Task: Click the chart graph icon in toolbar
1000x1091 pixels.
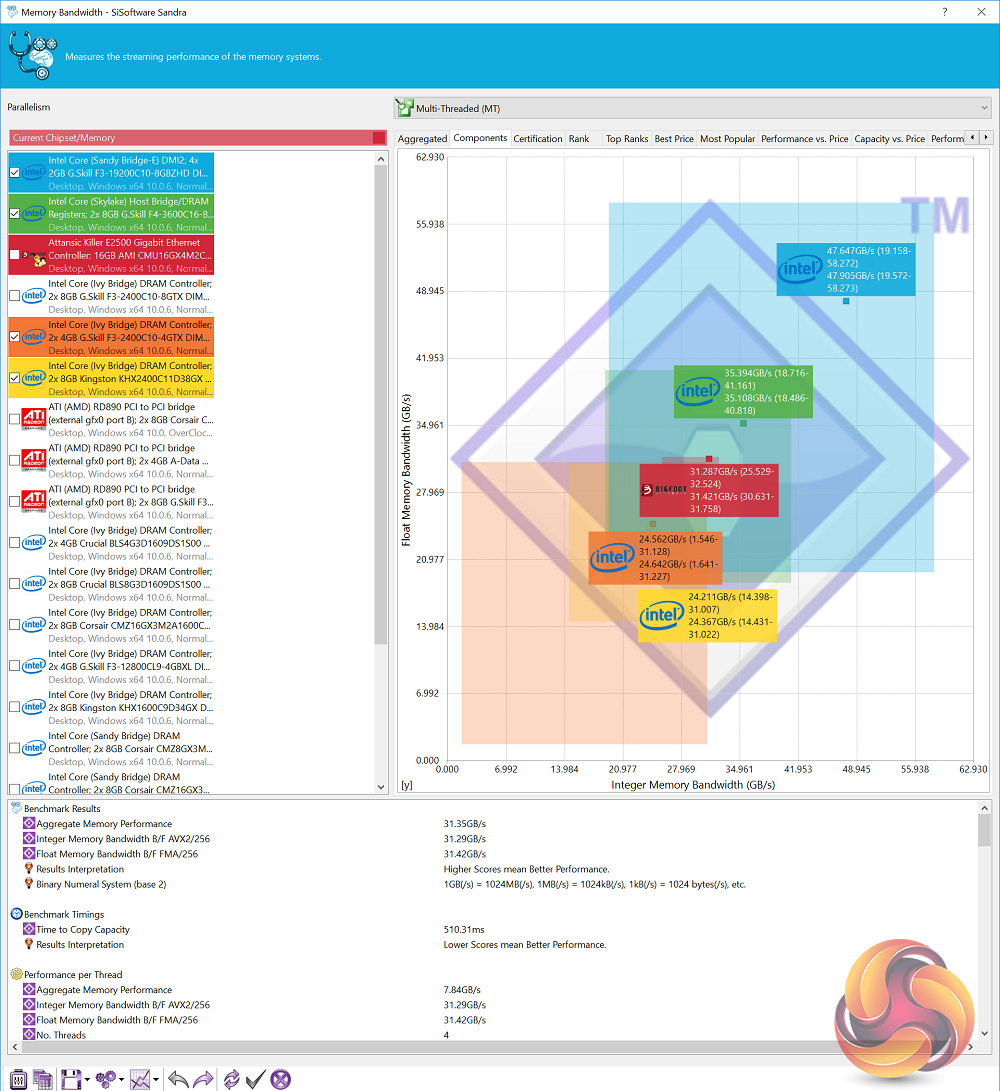Action: [x=140, y=1079]
